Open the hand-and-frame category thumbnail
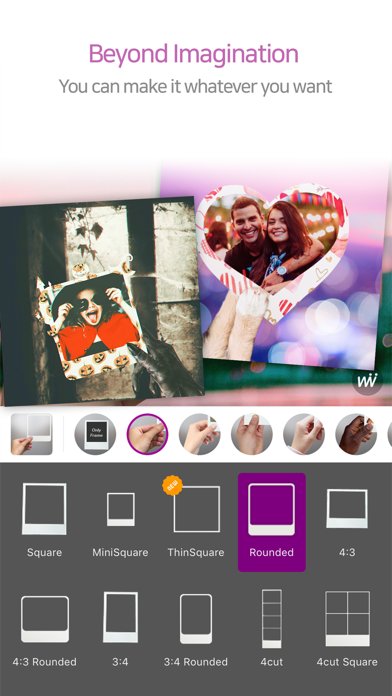The image size is (392, 696). (x=32, y=434)
